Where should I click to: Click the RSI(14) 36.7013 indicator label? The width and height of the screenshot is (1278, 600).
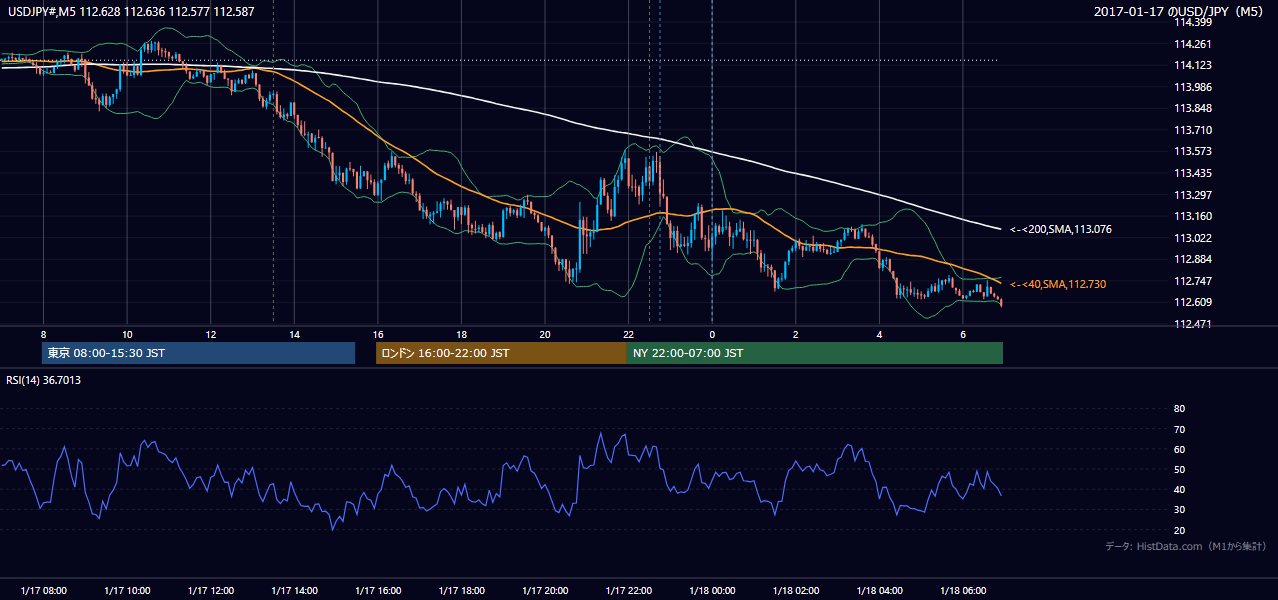44,379
